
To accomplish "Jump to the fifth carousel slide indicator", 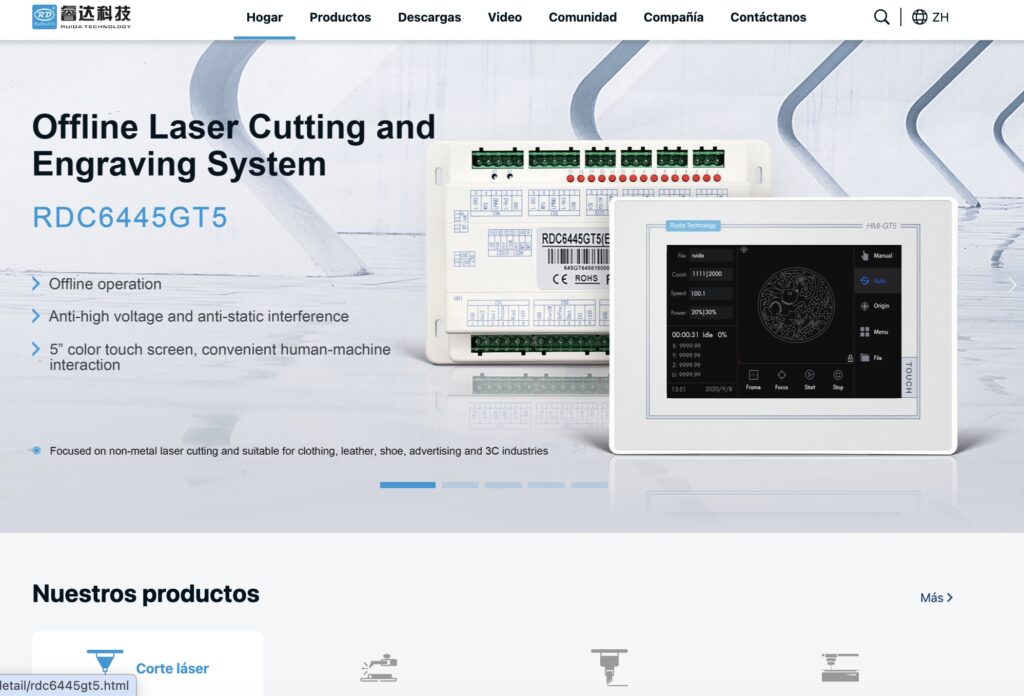I will pos(589,485).
